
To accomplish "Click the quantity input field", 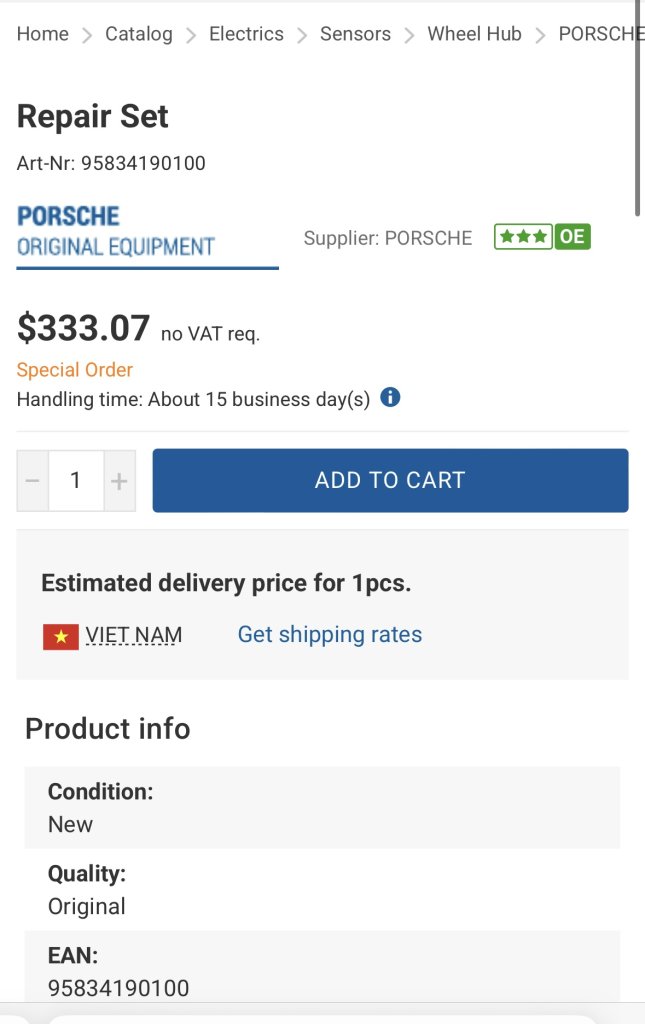I will pos(76,481).
